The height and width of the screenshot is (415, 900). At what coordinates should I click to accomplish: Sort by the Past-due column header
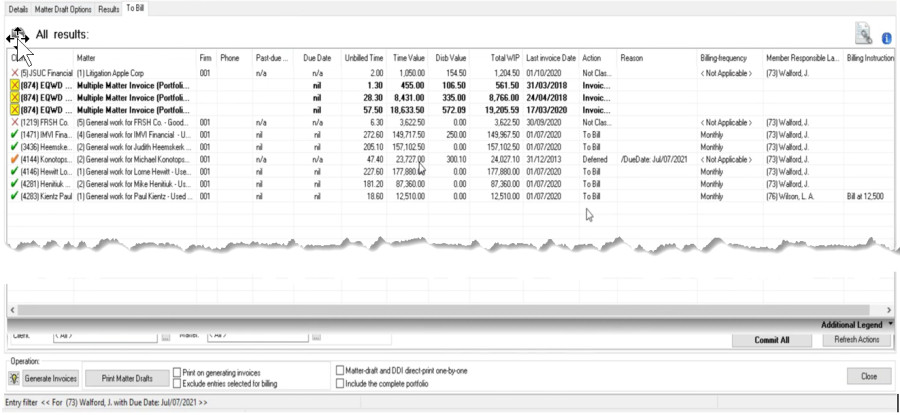pos(273,58)
